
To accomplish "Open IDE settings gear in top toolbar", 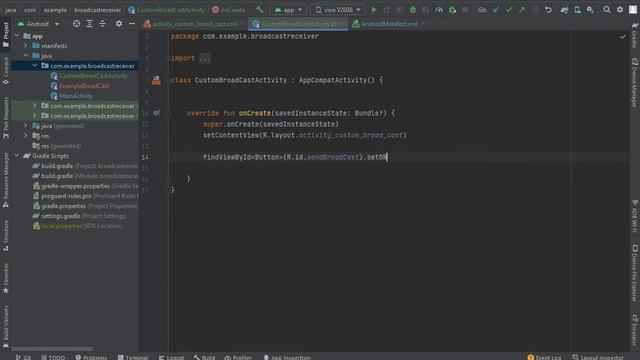I will (620, 9).
